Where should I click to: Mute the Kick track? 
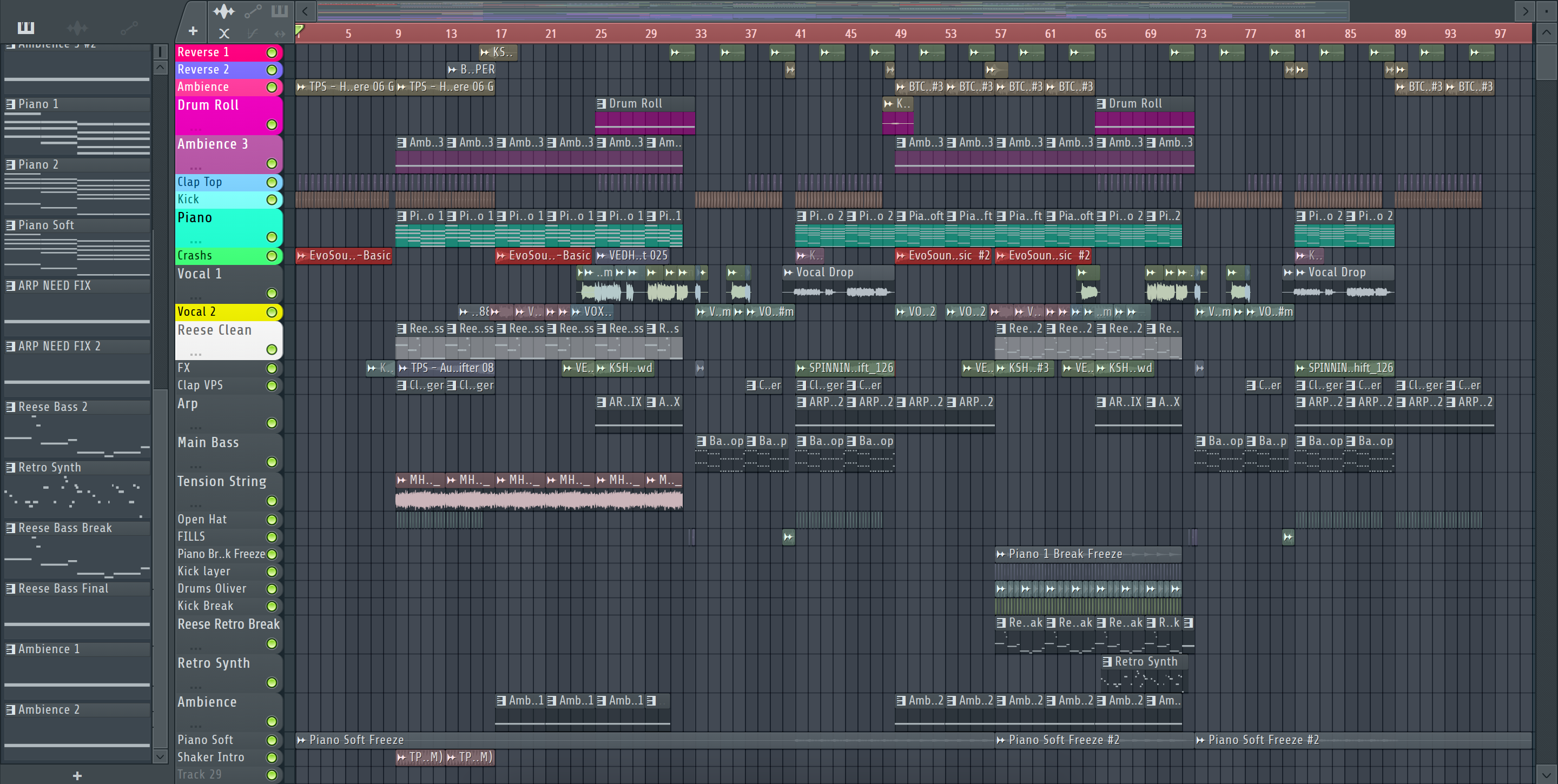click(272, 200)
